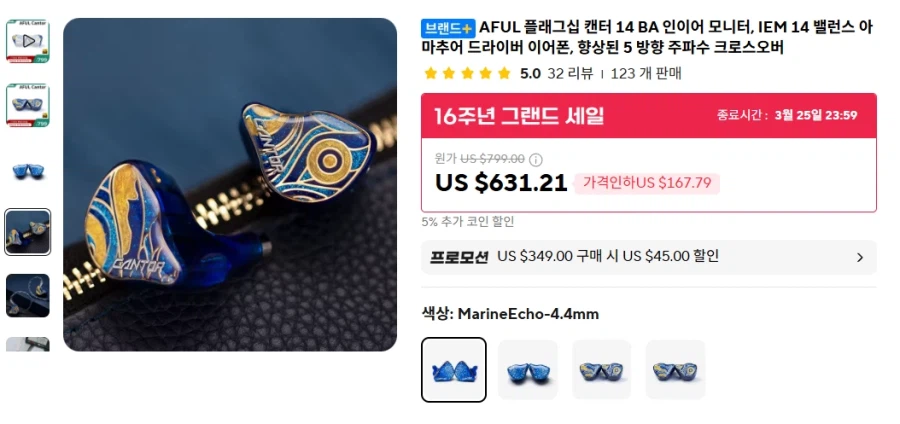Screen dimensions: 900x424
Task: Open the 프로모션 discount banner
Action: 649,257
